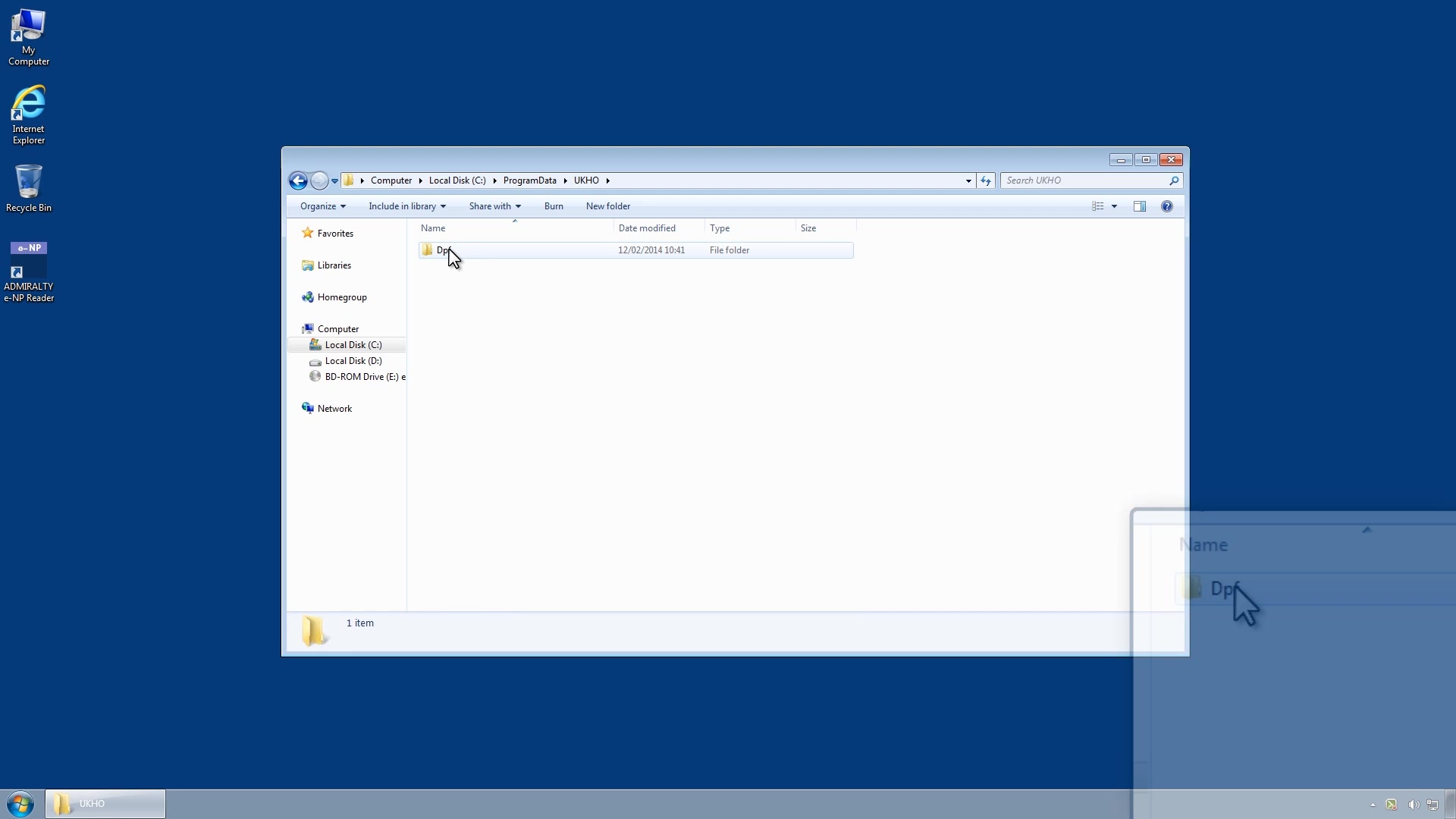Click the UKHO breadcrumb path item
The width and height of the screenshot is (1456, 819).
click(x=586, y=180)
